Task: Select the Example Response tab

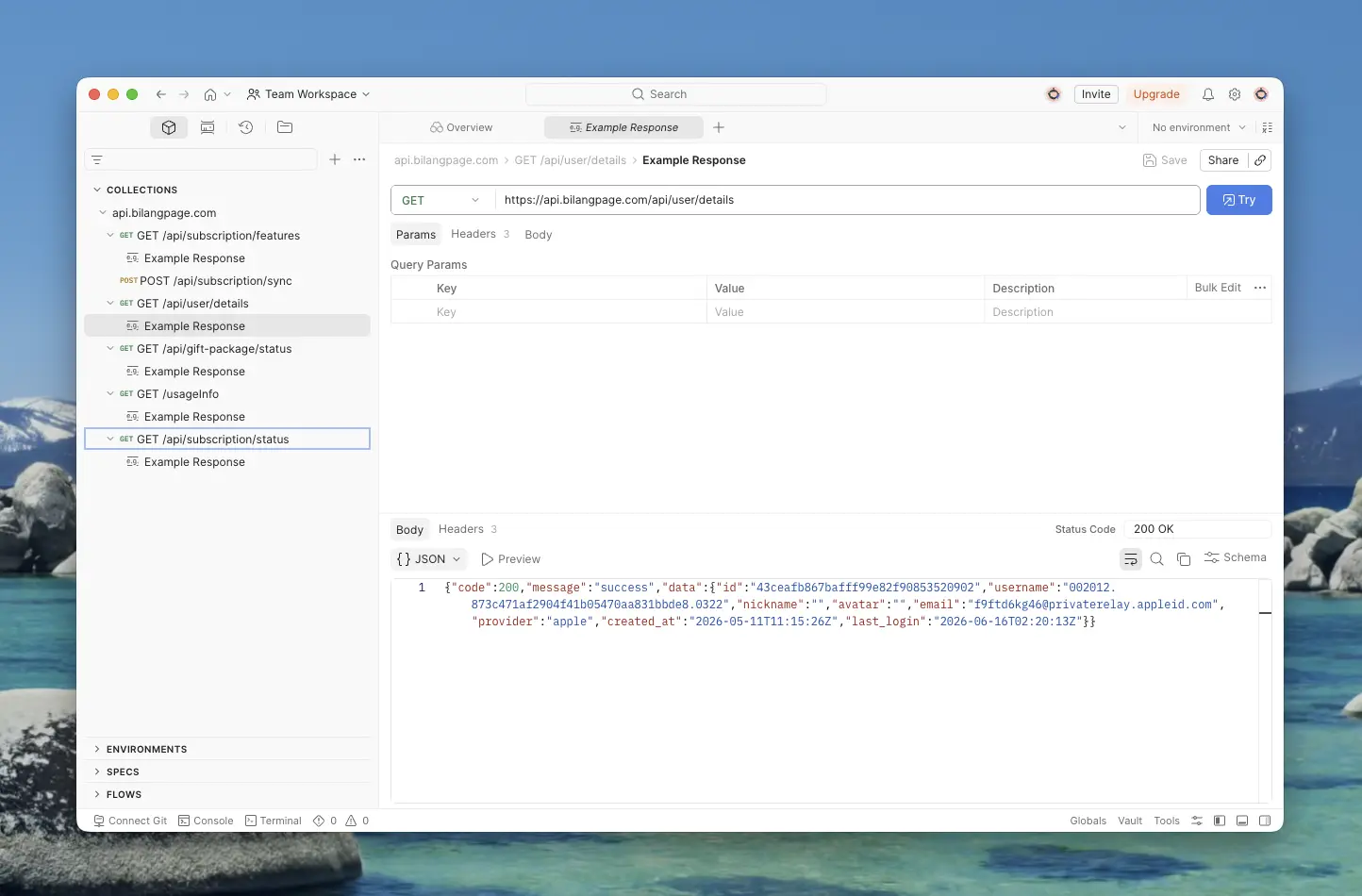Action: pos(623,127)
